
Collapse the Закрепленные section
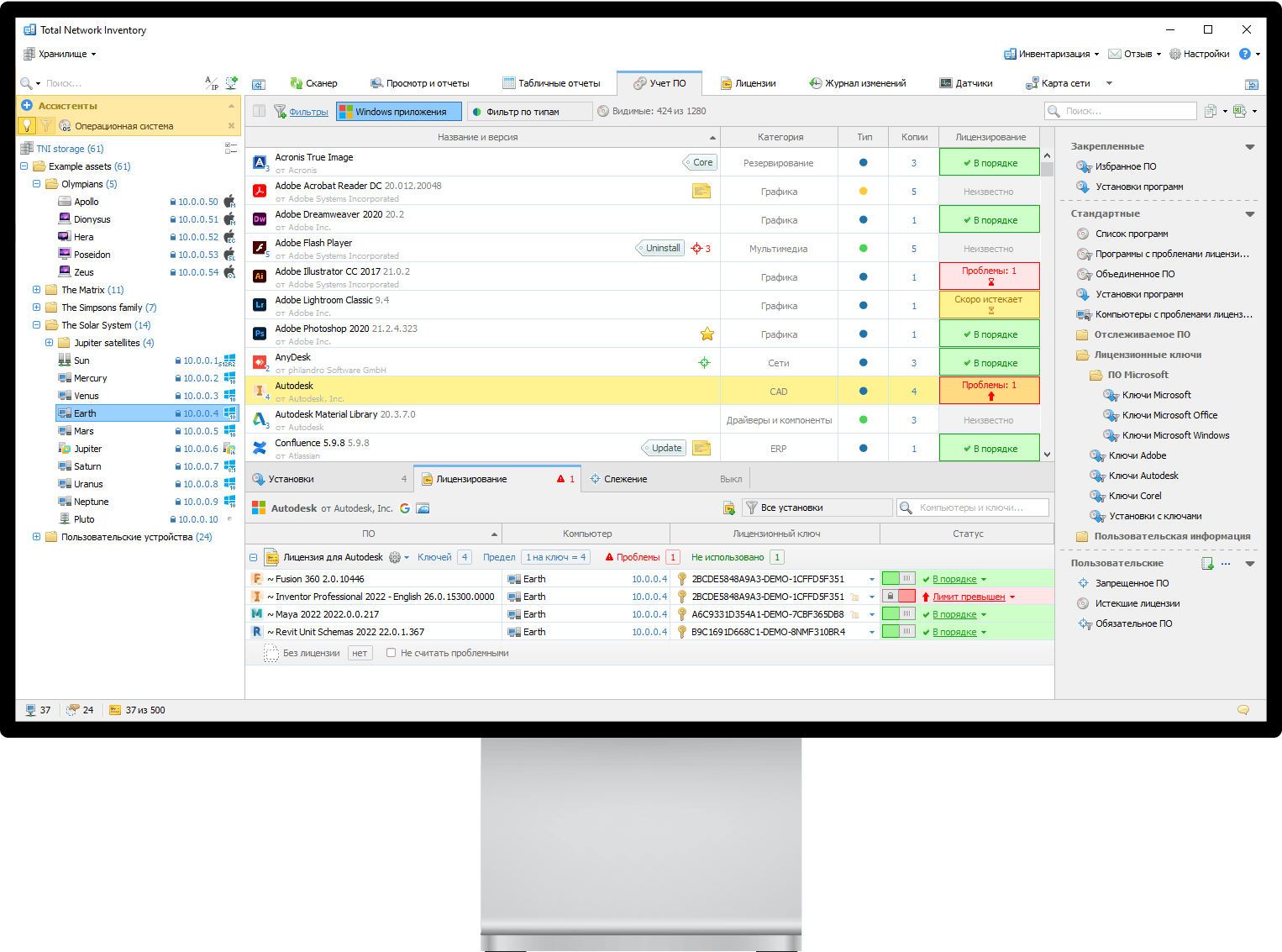1250,146
